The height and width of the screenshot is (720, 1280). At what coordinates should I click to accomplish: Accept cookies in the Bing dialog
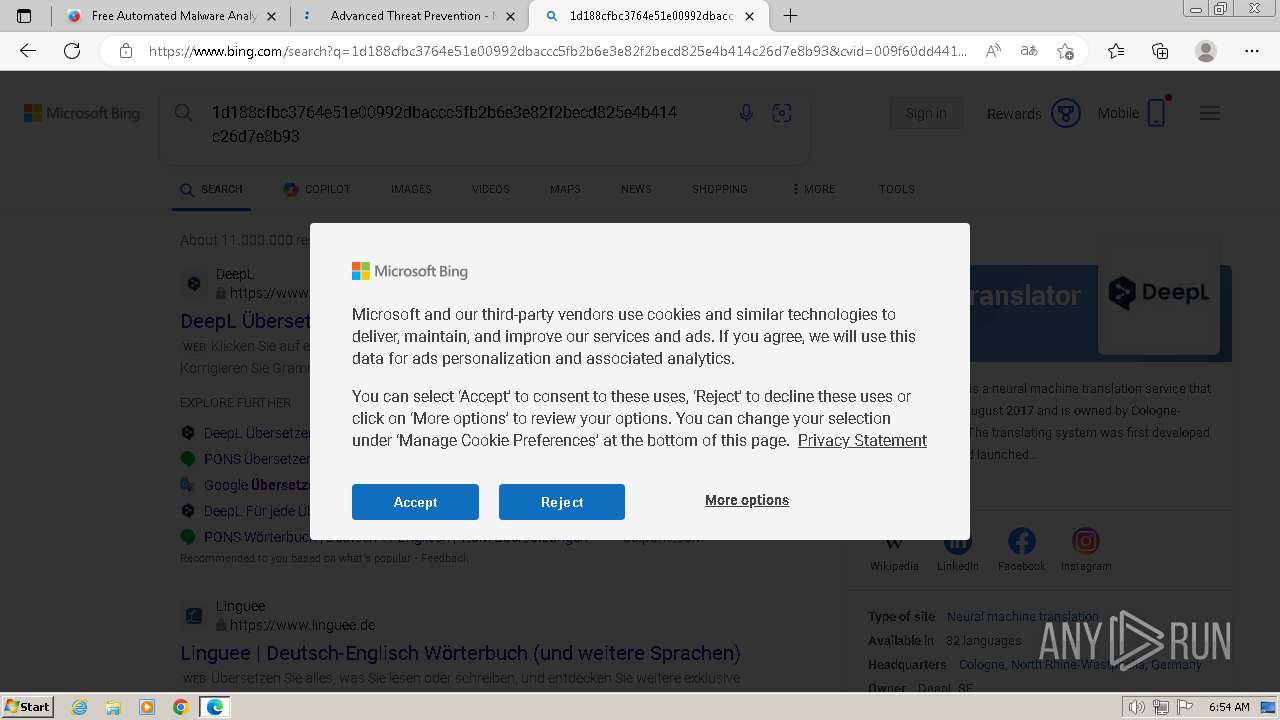click(415, 502)
